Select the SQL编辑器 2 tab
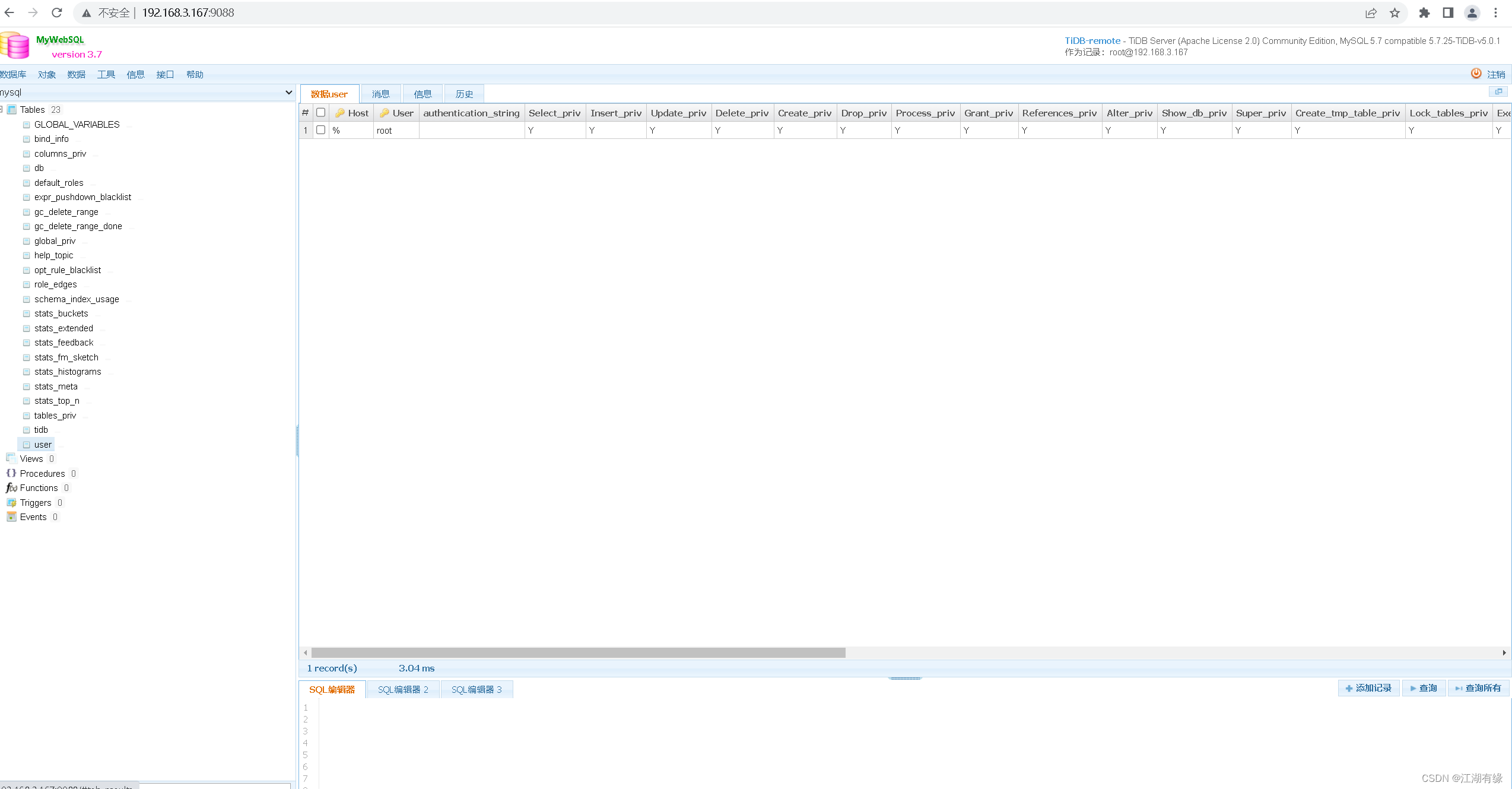The height and width of the screenshot is (789, 1512). [x=403, y=689]
